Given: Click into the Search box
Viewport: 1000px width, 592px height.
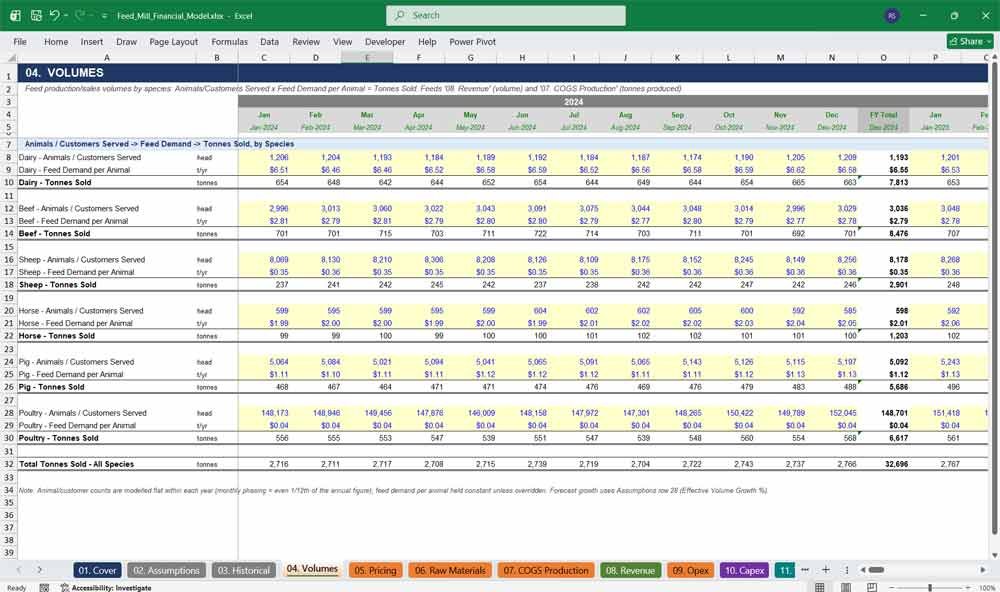Looking at the screenshot, I should coord(506,15).
